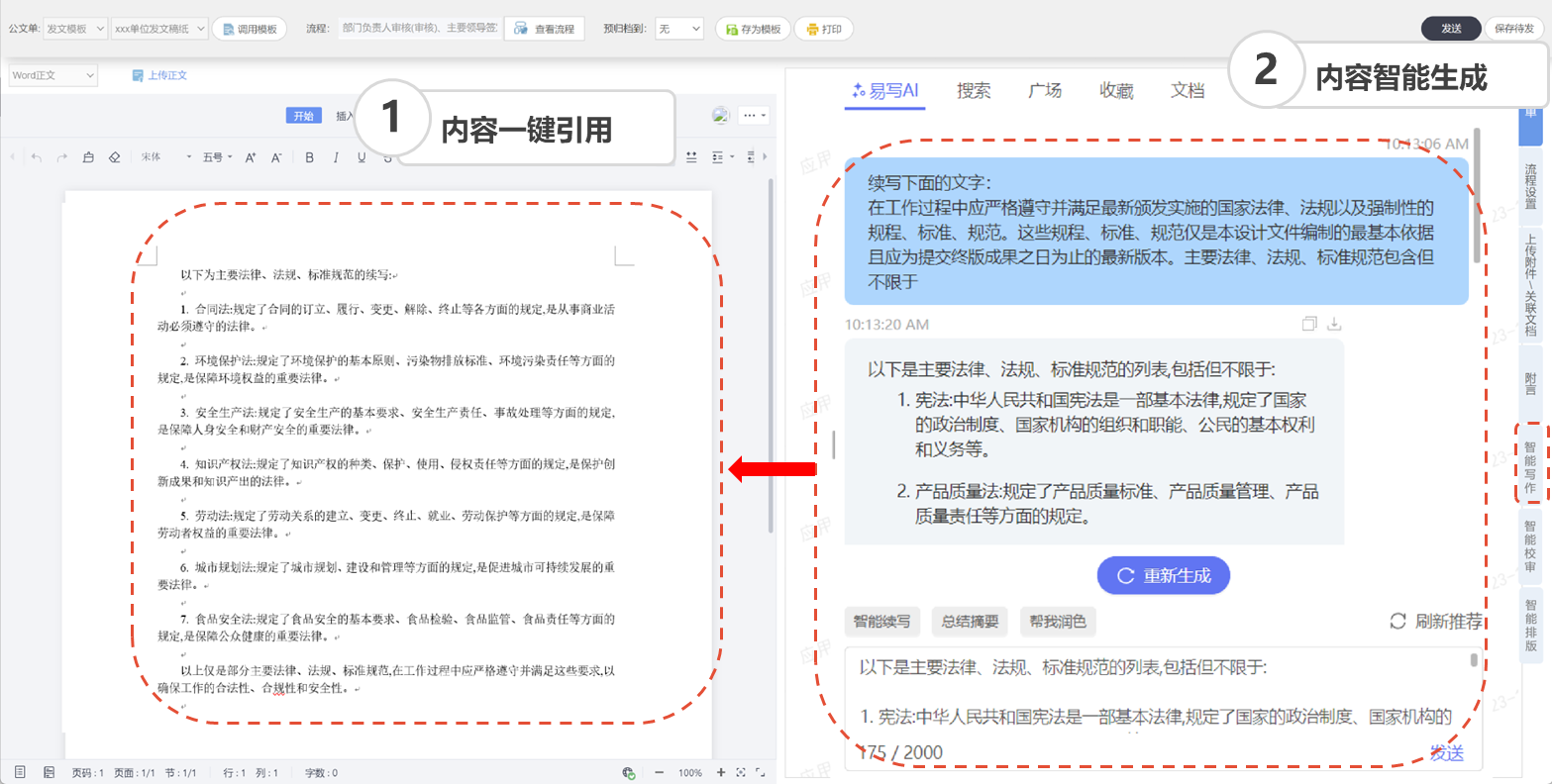Open the 智能排版 side tab
Screen dimensions: 1552x784
tap(1530, 625)
